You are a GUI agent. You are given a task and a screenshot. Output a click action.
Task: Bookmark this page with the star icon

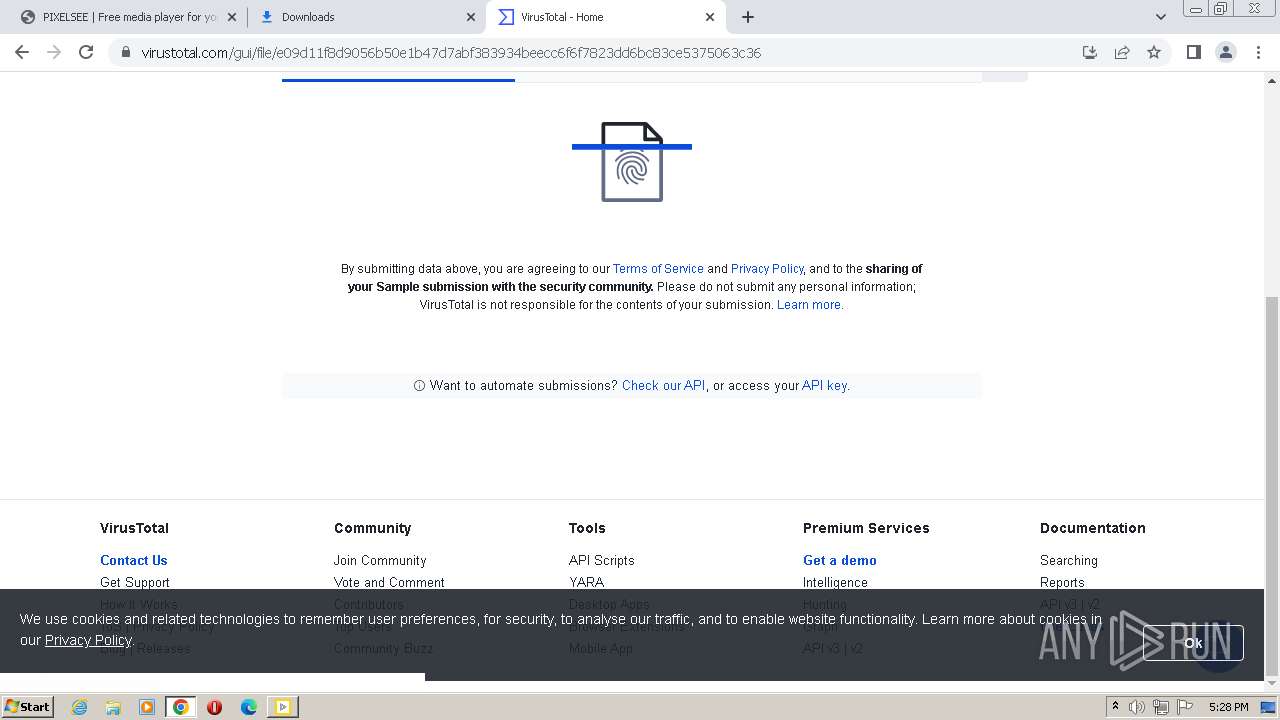point(1154,52)
